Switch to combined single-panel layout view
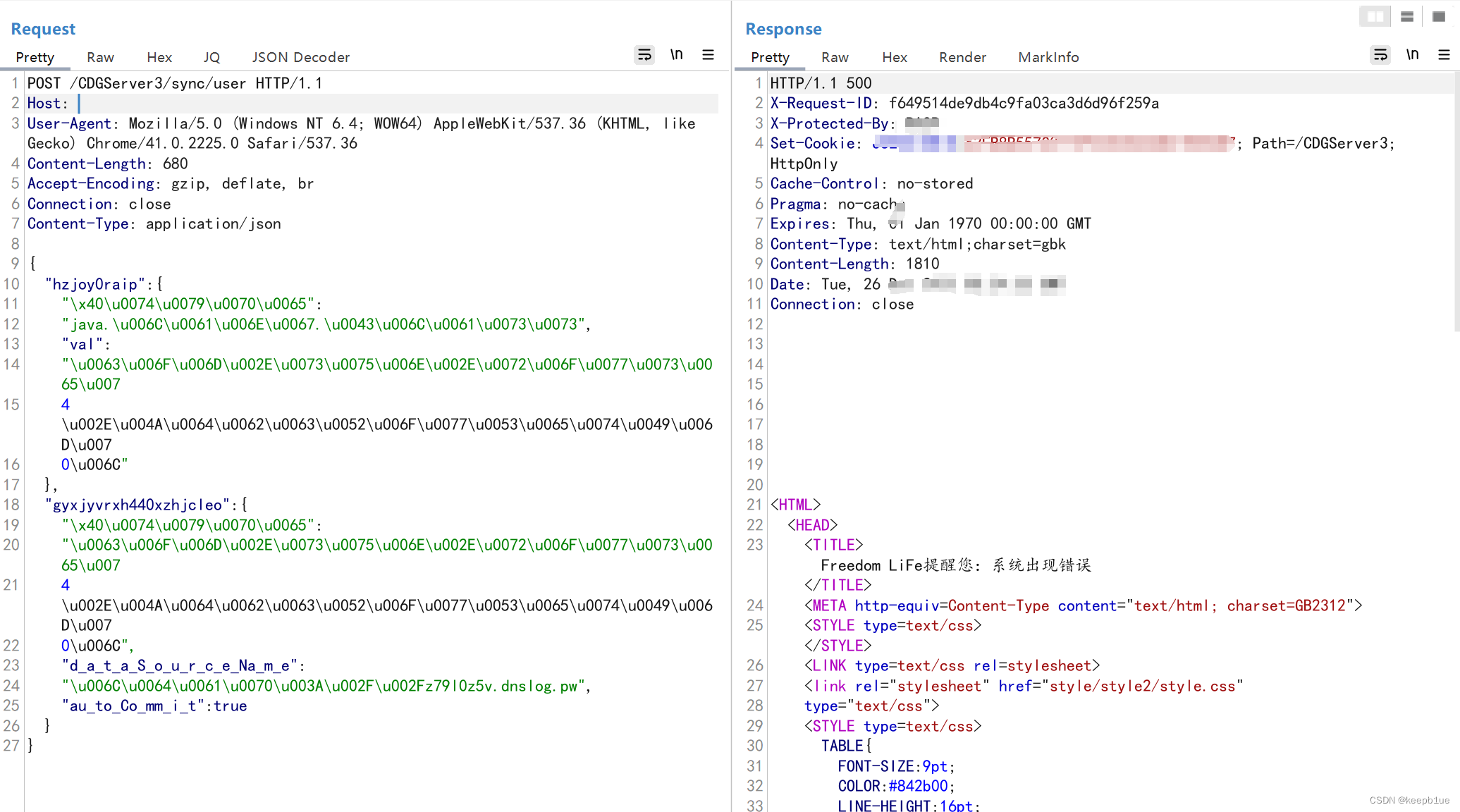Image resolution: width=1460 pixels, height=812 pixels. pos(1439,17)
